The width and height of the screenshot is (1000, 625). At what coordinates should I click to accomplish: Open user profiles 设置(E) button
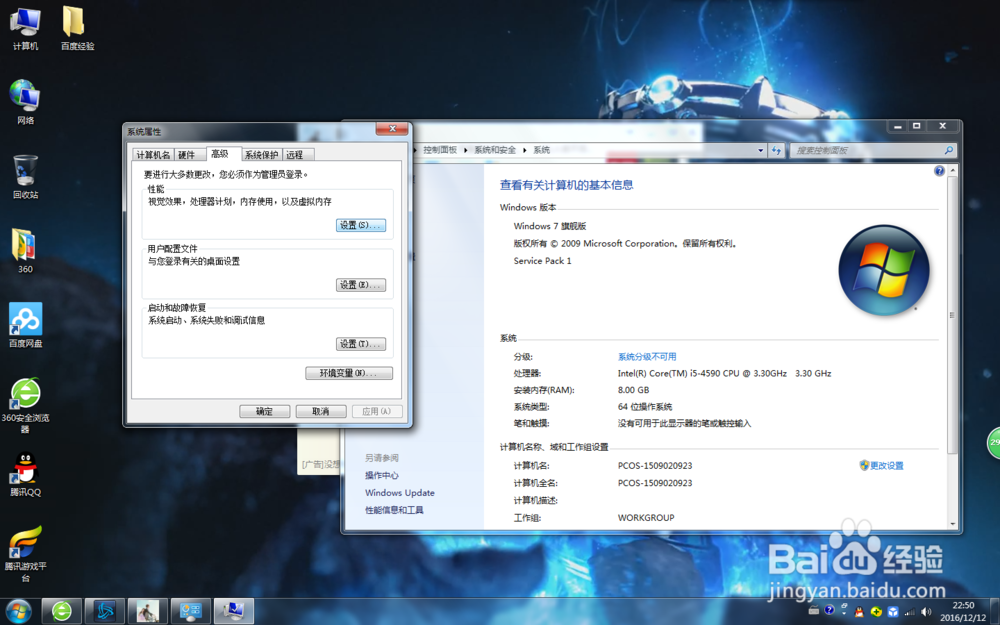click(361, 285)
